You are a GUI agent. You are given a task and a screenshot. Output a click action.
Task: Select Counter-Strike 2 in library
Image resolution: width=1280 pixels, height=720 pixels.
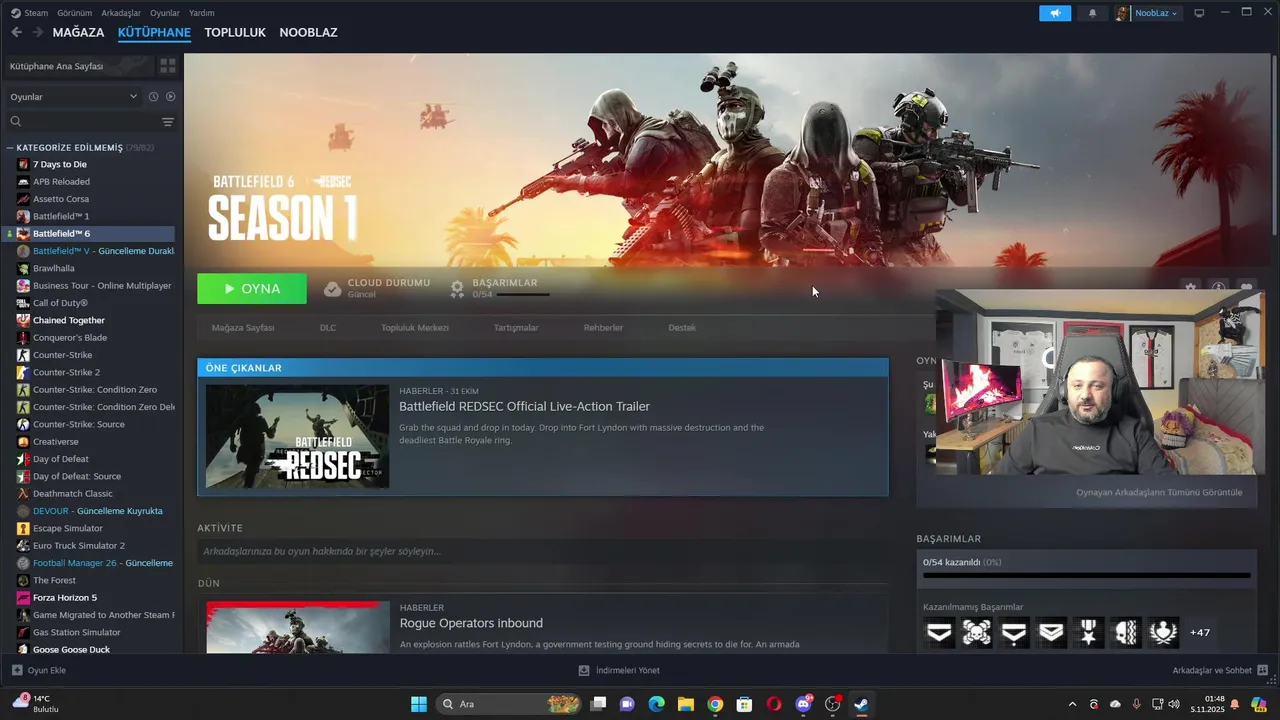66,372
